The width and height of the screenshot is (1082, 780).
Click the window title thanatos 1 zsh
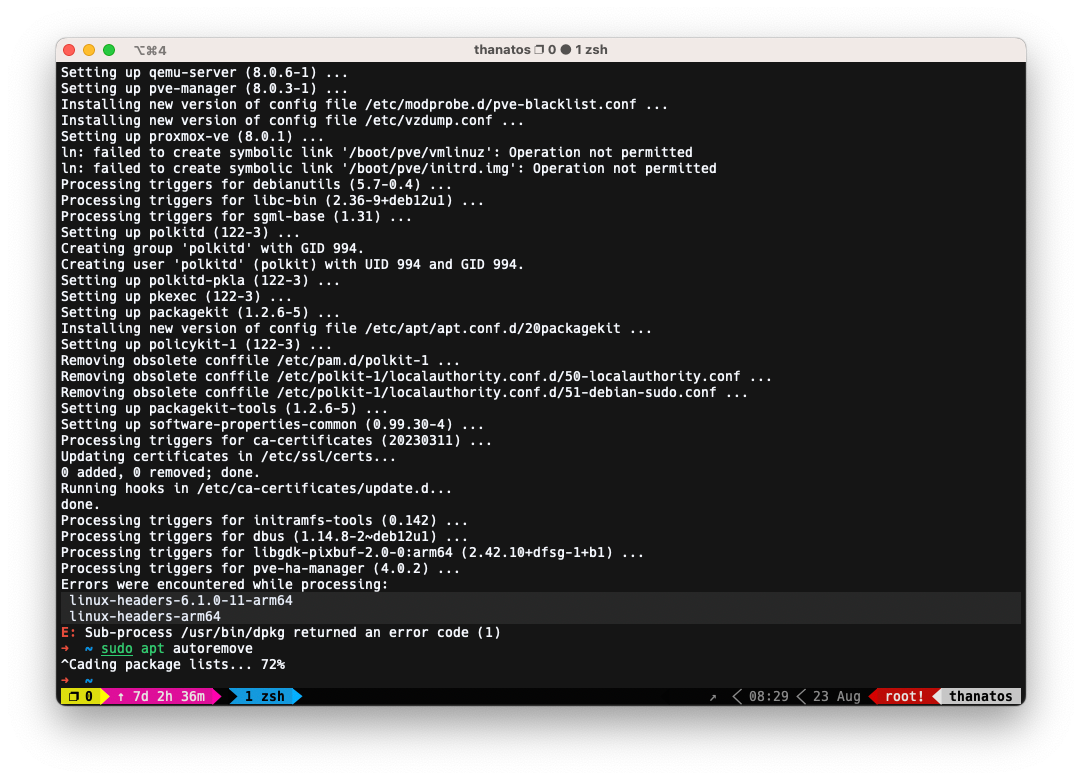[540, 50]
